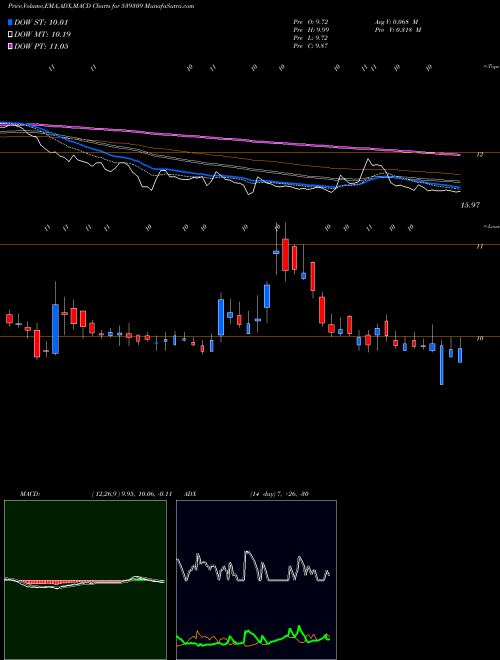Click the 11 price level axis label
The image size is (500, 660).
pyautogui.click(x=479, y=247)
